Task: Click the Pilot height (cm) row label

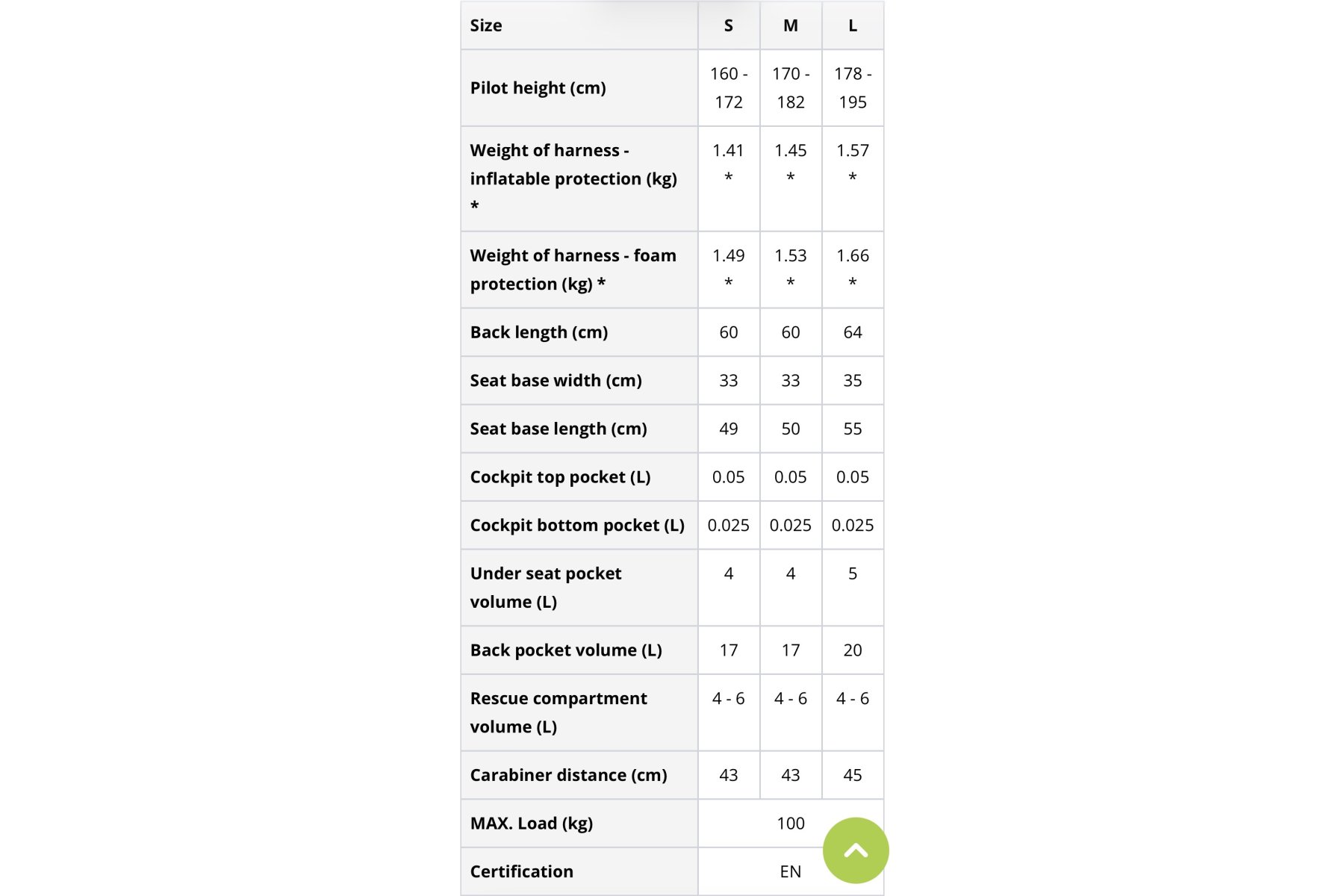Action: 538,88
